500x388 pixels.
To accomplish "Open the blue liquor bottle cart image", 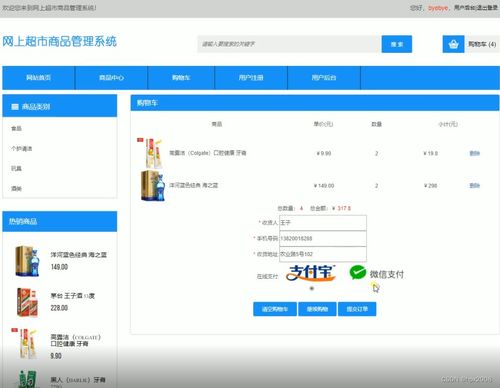I will (153, 186).
